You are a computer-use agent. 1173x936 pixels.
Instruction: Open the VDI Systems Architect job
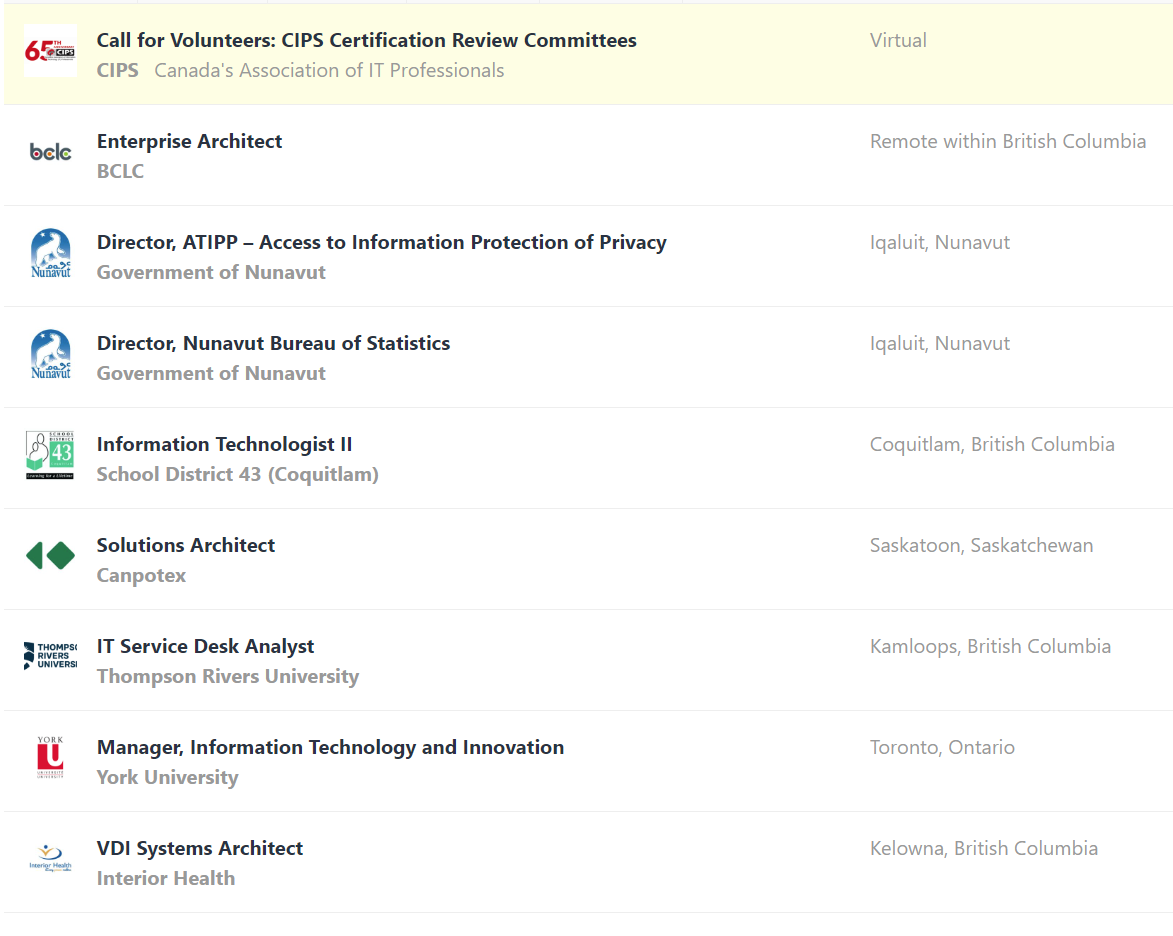point(199,849)
